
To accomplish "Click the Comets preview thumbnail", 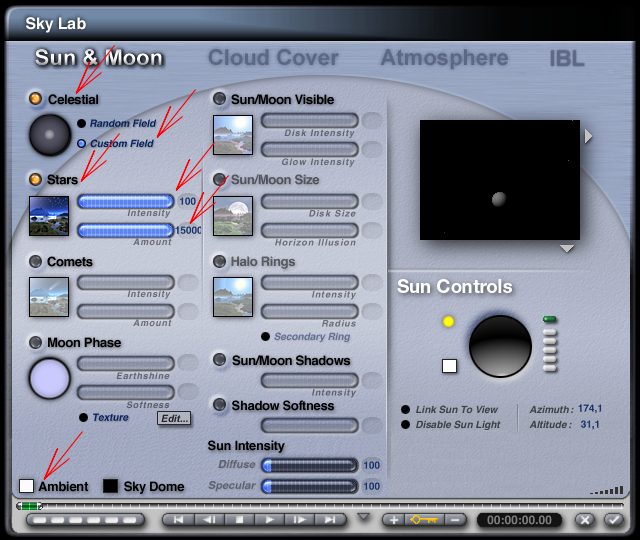I will (49, 297).
